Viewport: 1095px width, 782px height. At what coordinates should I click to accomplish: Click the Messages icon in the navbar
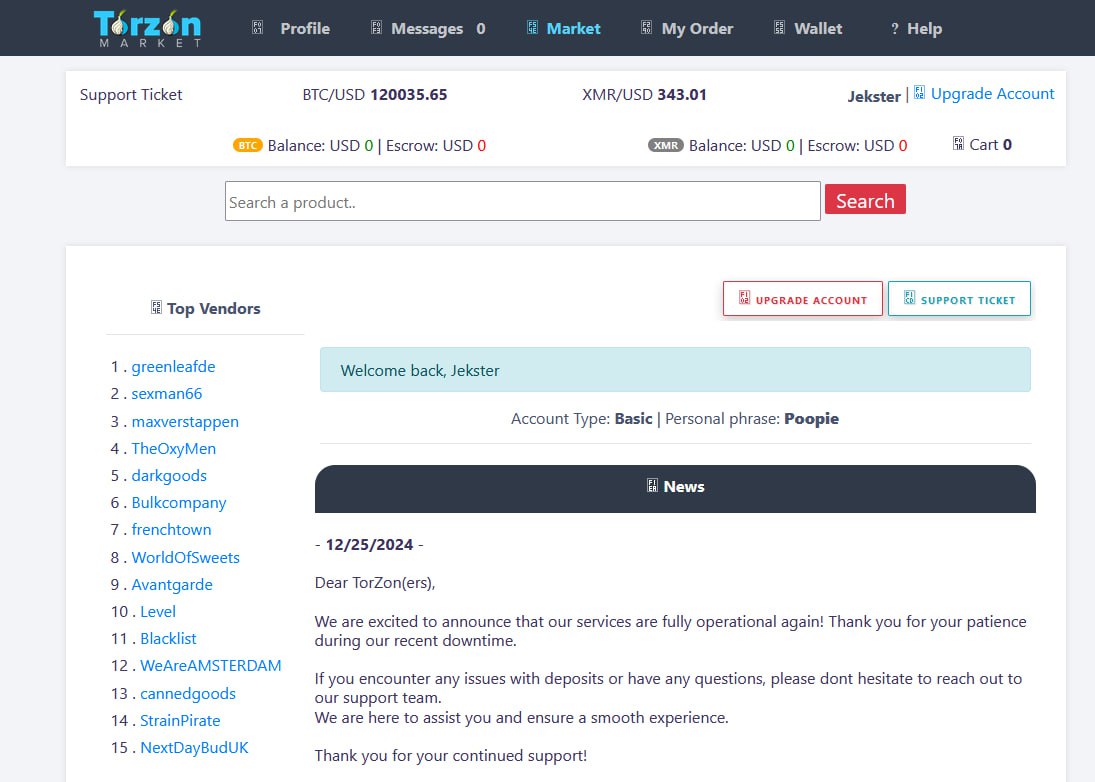[378, 28]
